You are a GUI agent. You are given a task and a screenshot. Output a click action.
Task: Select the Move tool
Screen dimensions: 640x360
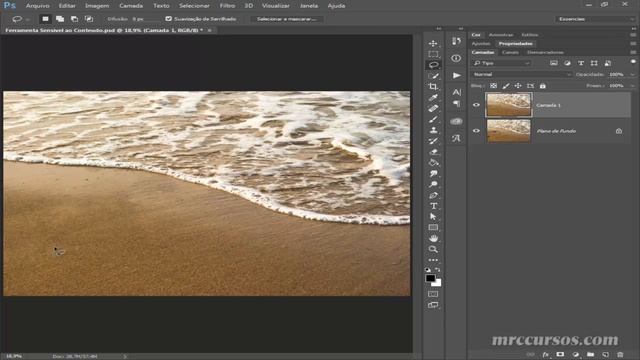(433, 43)
